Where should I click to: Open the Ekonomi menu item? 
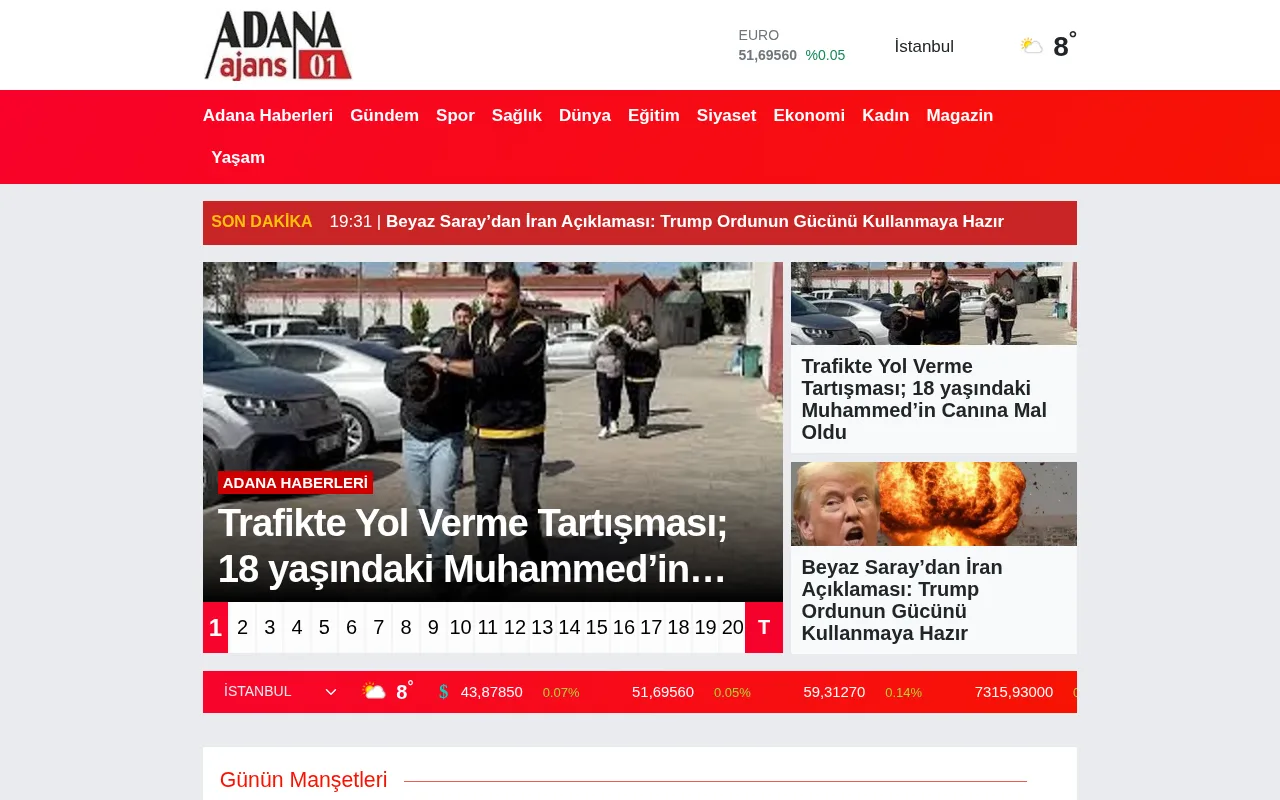pos(809,115)
